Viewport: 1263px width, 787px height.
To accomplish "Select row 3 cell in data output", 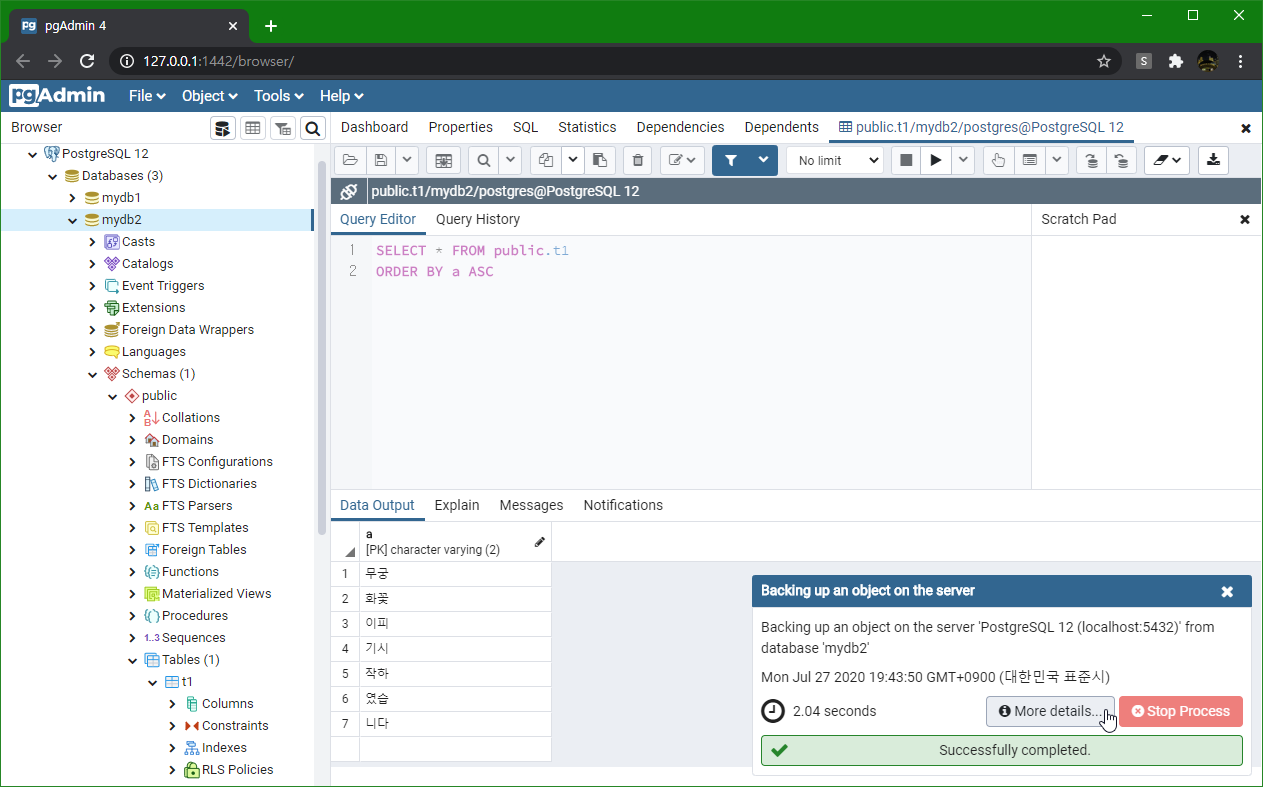I will tap(456, 624).
